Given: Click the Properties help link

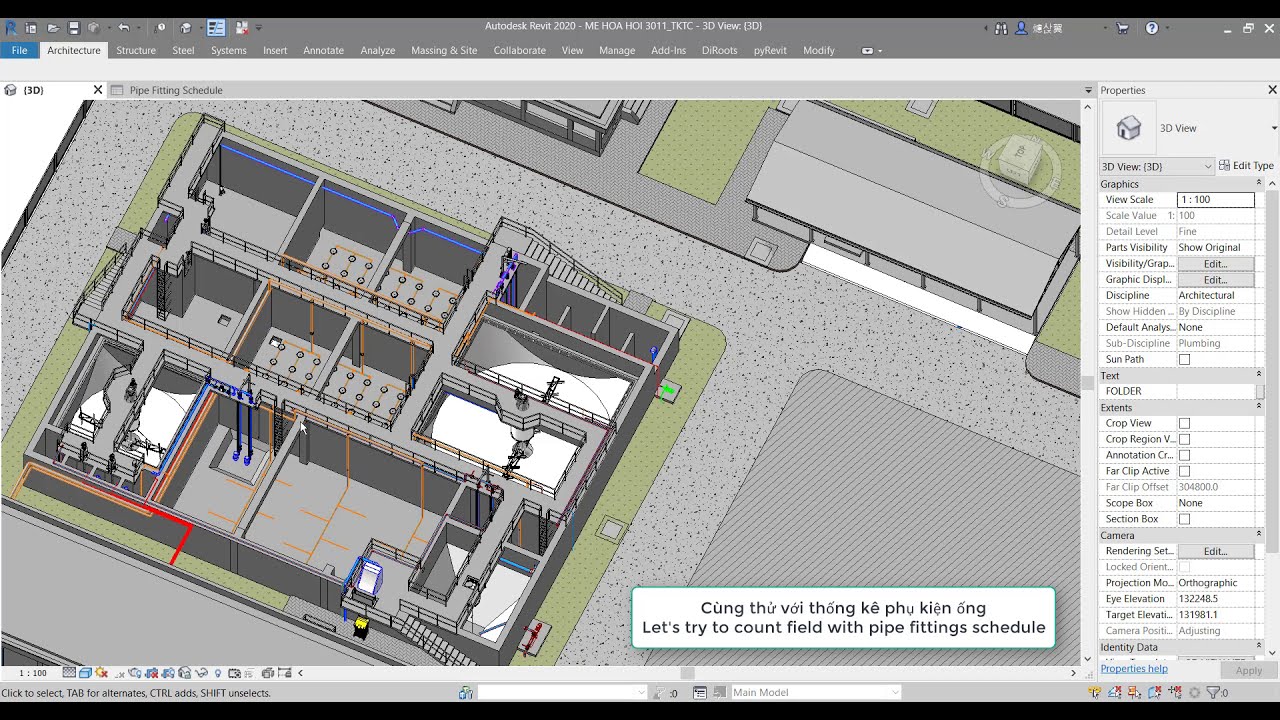Looking at the screenshot, I should tap(1134, 669).
